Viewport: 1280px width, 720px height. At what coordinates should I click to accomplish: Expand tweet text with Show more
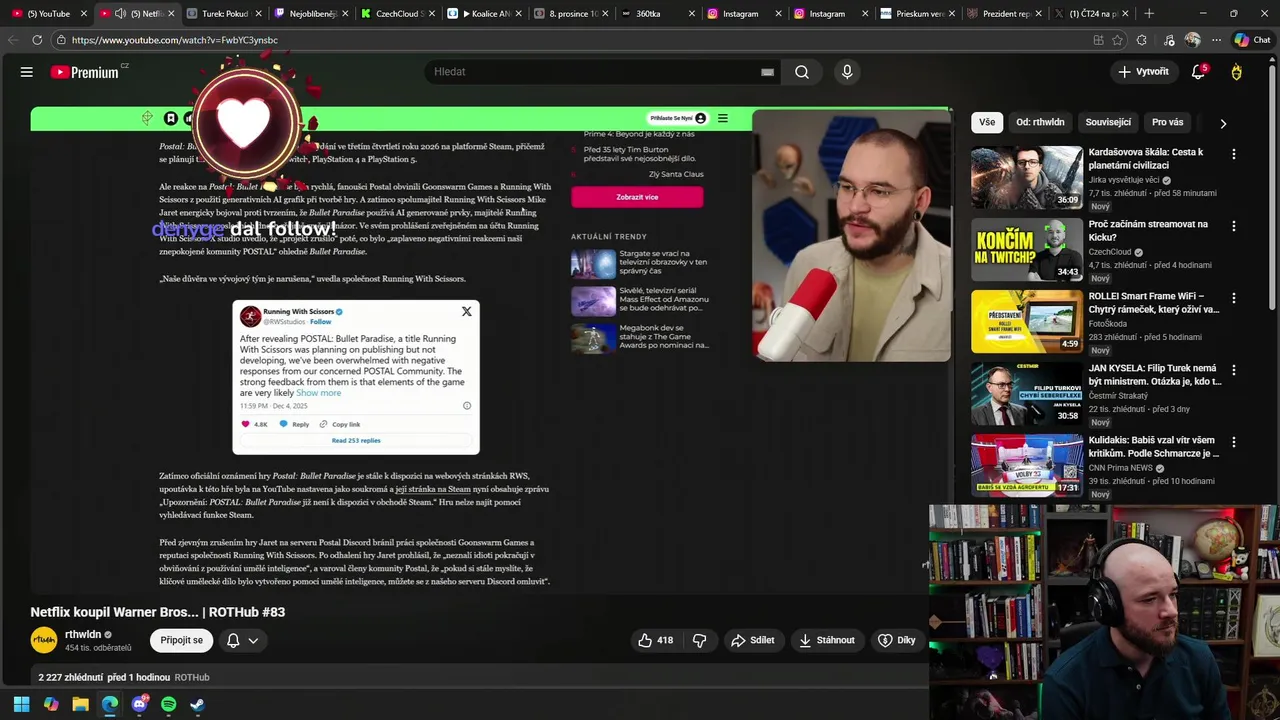tap(318, 393)
